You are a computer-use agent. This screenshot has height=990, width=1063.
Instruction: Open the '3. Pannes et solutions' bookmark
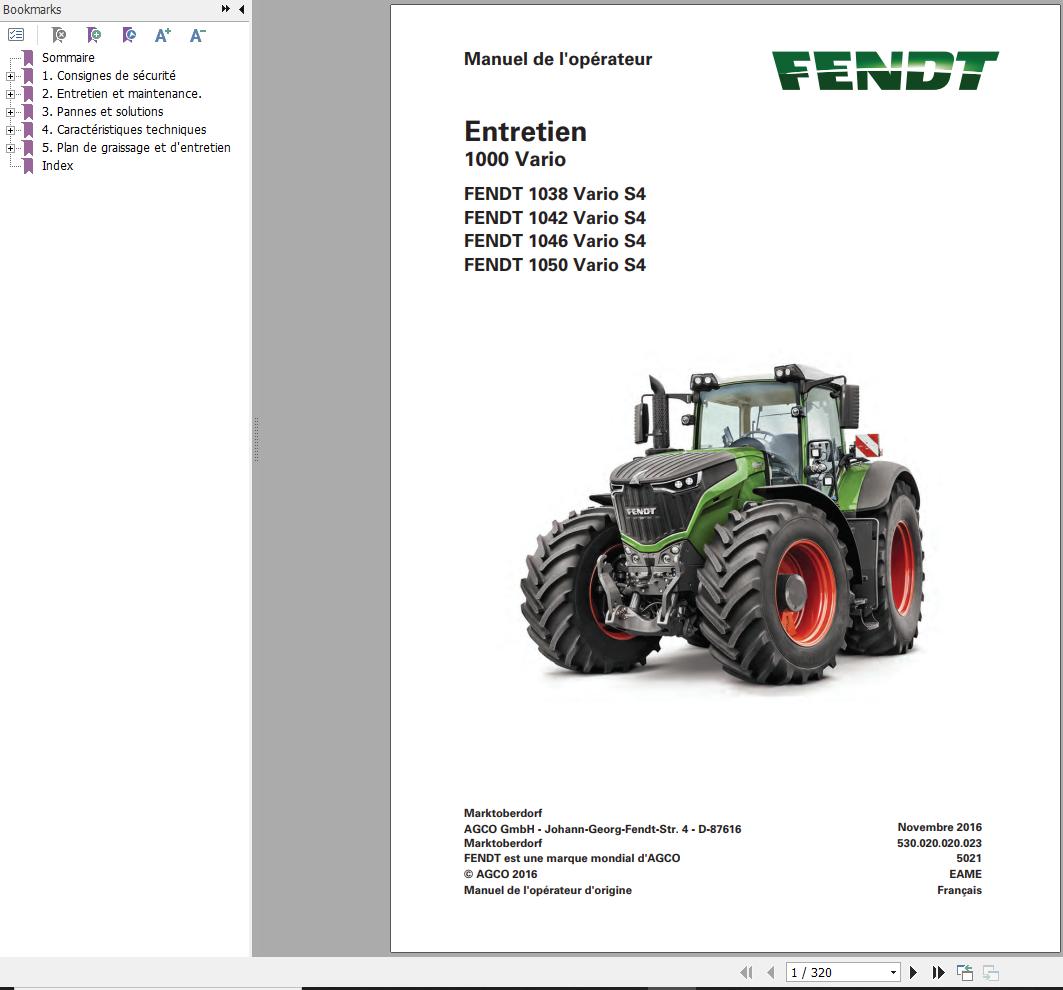[x=102, y=111]
